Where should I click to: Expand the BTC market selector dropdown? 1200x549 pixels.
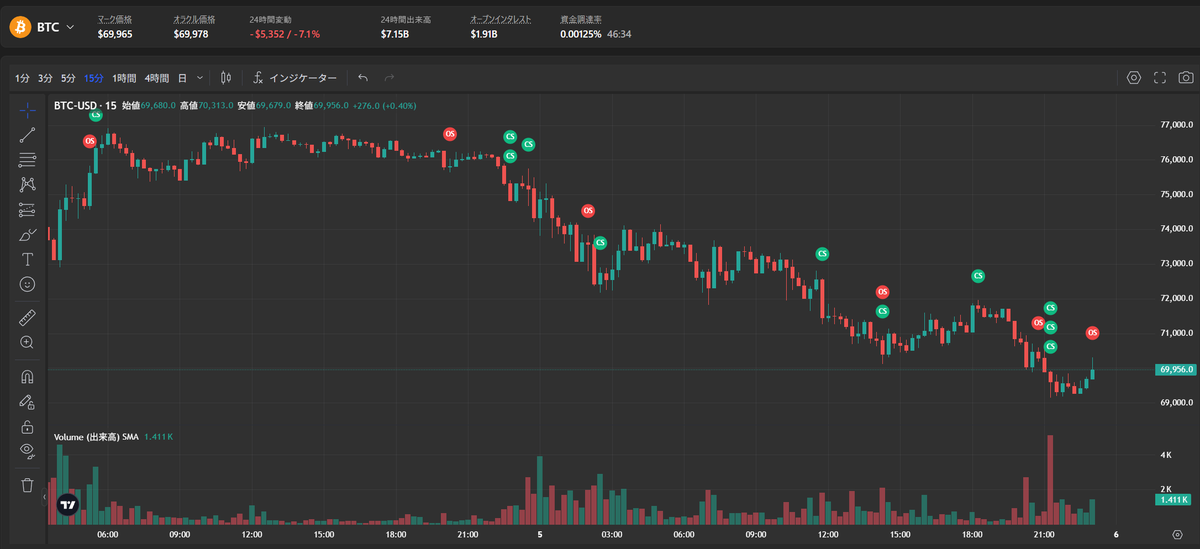click(x=70, y=27)
